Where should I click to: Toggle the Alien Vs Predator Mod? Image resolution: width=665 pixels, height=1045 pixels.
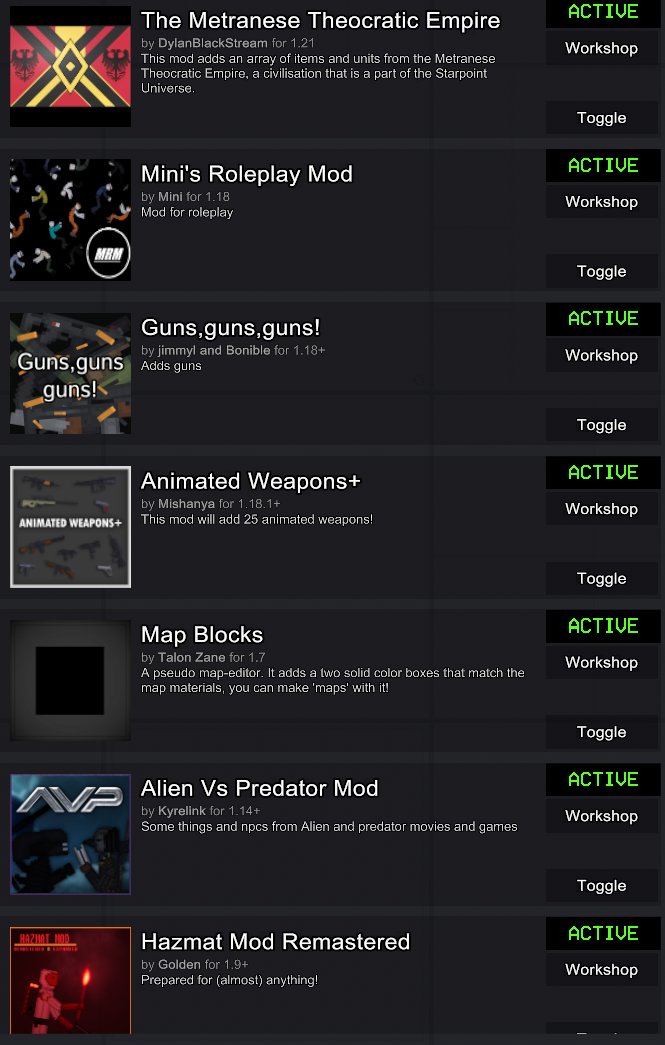point(602,886)
